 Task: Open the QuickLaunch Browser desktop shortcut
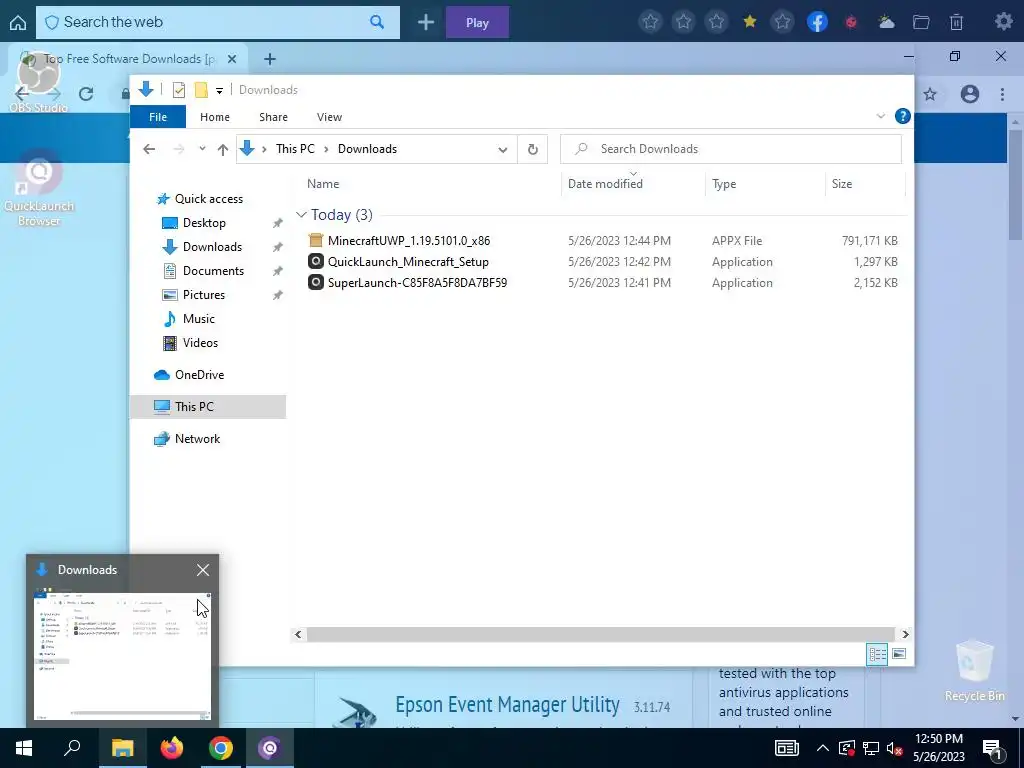[x=39, y=189]
